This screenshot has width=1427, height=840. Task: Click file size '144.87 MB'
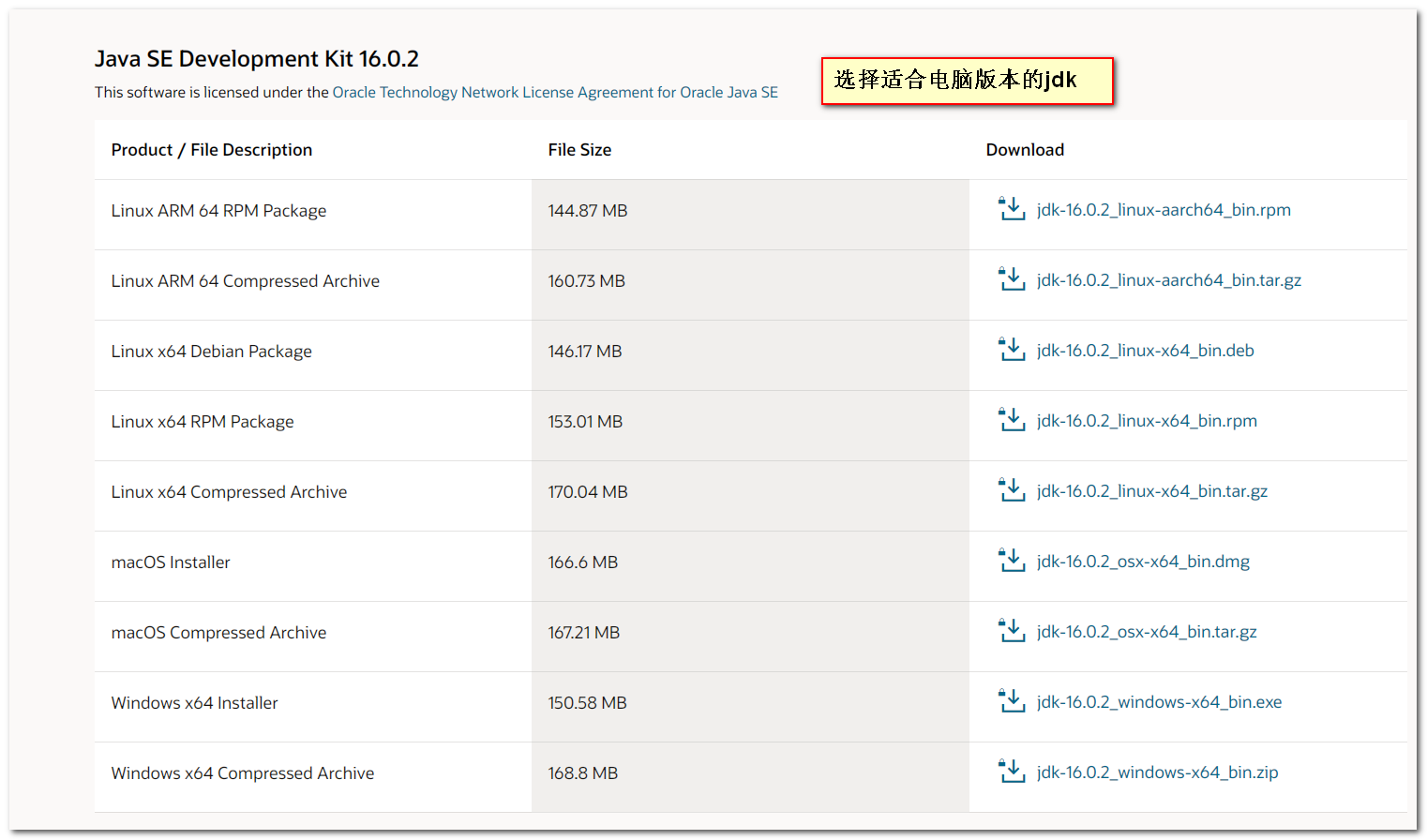coord(588,211)
